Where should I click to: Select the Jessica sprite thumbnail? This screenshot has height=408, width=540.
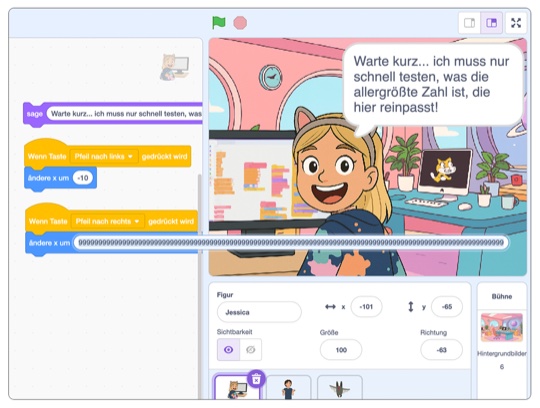tap(237, 388)
